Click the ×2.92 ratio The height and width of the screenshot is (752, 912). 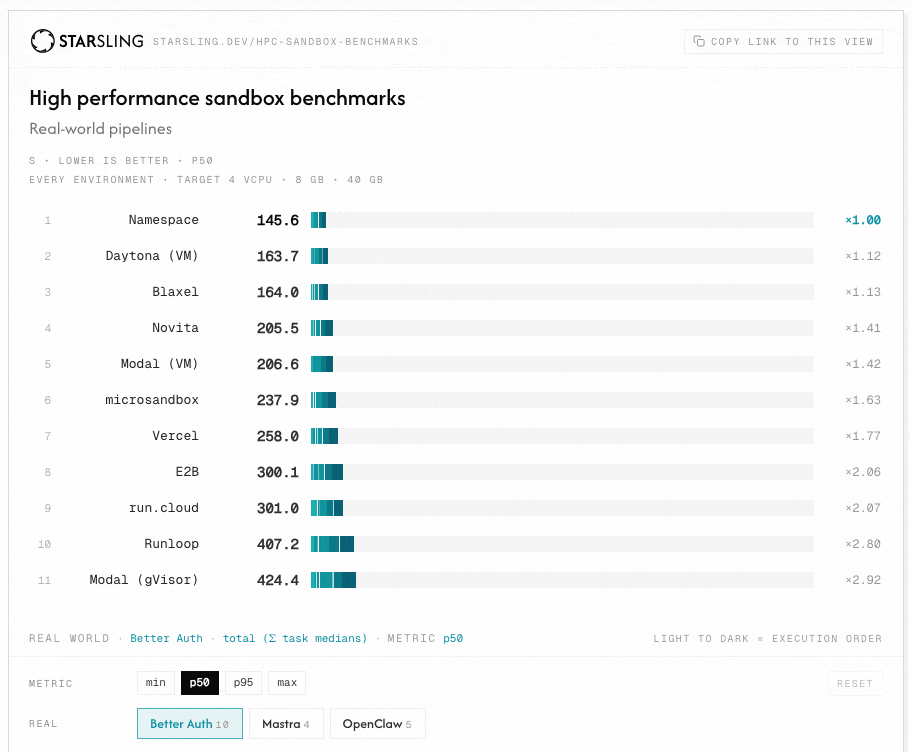pyautogui.click(x=863, y=580)
